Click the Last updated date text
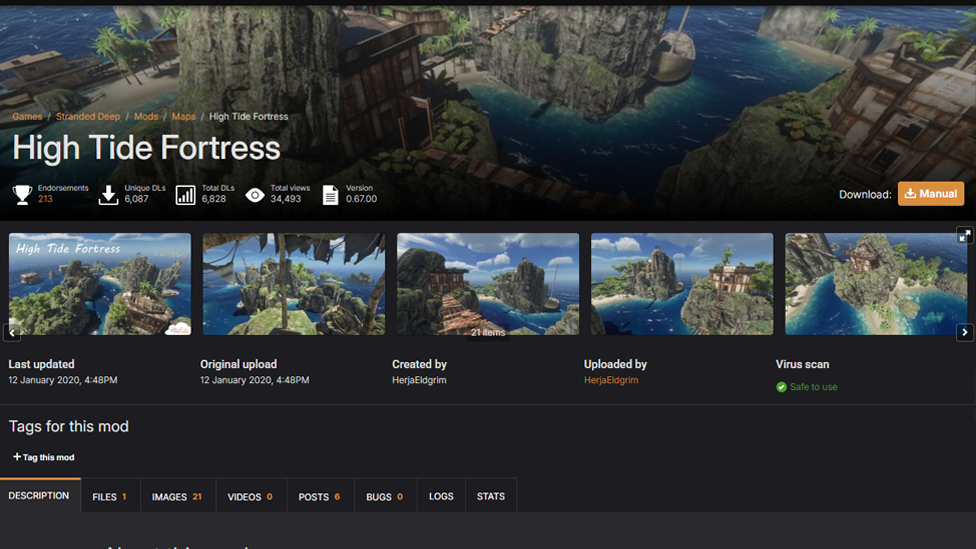The height and width of the screenshot is (549, 976). click(x=63, y=380)
